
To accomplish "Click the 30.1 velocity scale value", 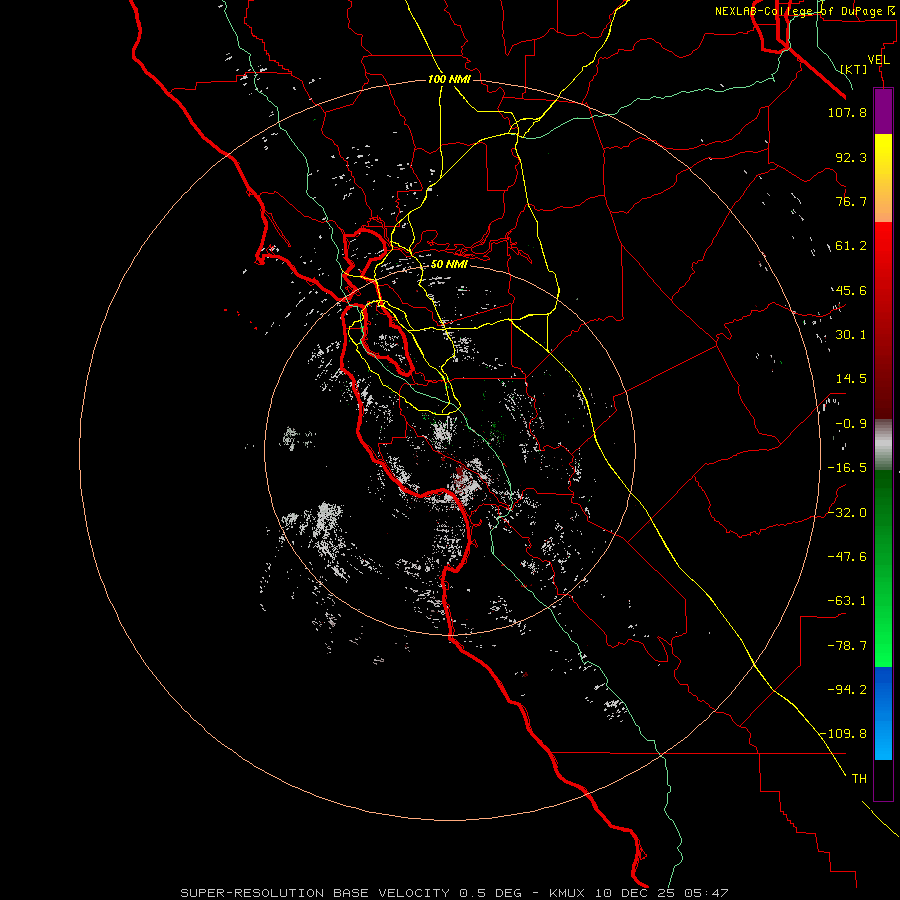I will pos(851,335).
